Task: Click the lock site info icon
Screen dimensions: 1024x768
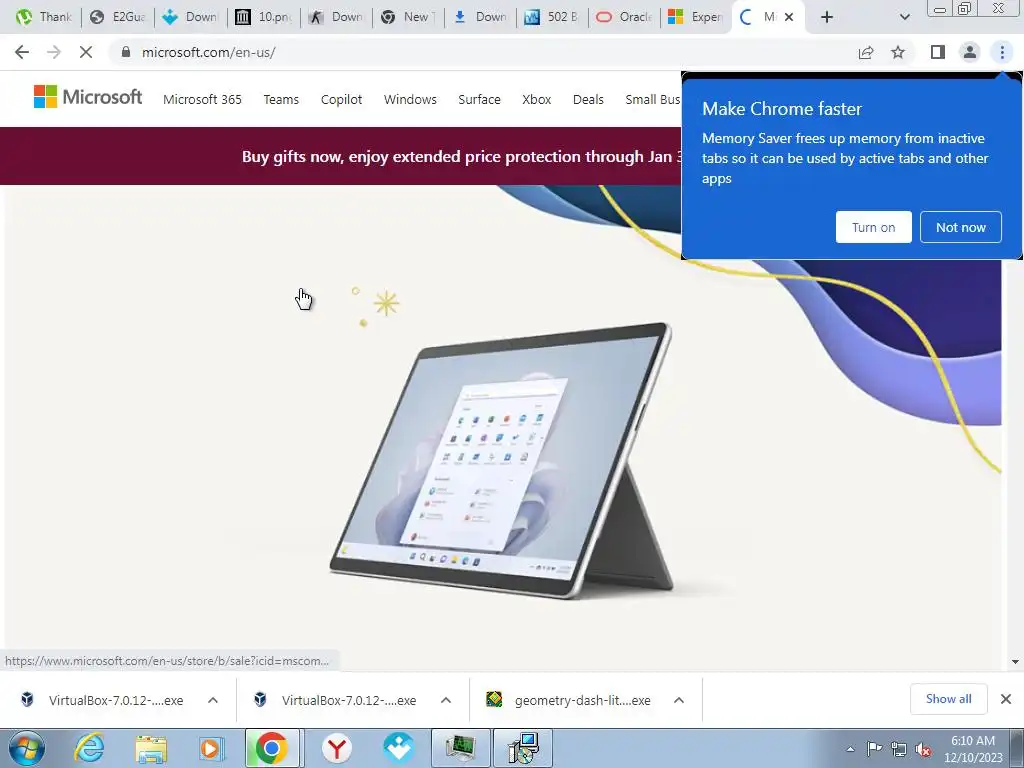Action: click(x=126, y=52)
